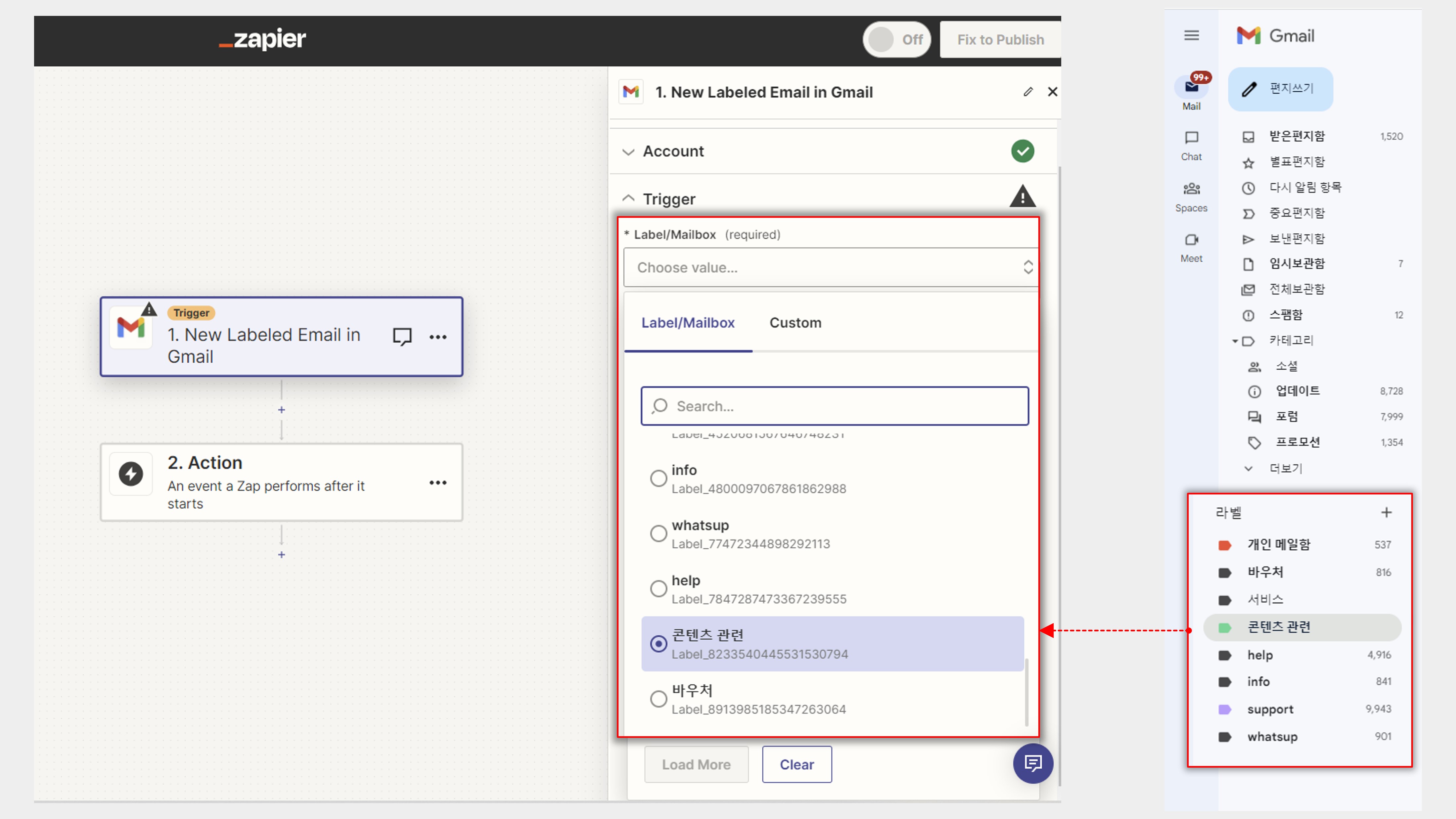Click the plus to create new 라벨
This screenshot has width=1456, height=819.
1387,512
